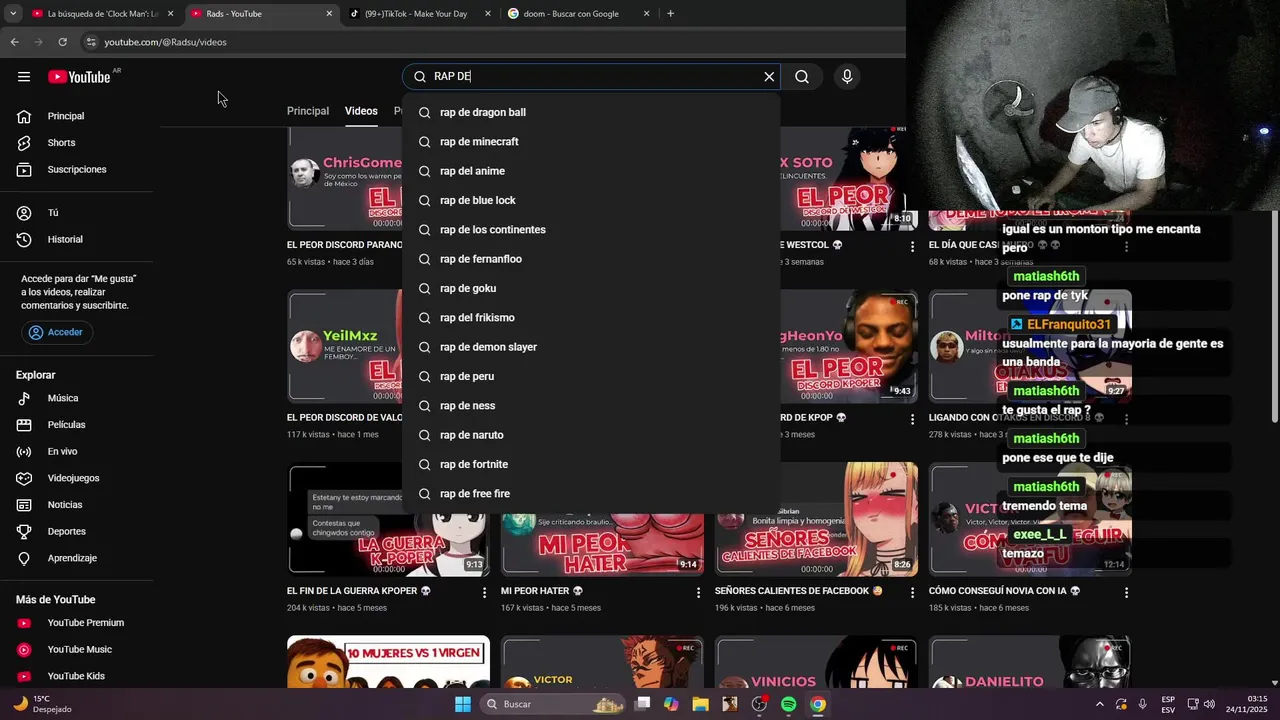1280x720 pixels.
Task: Select suggestion "rap de los continentes"
Action: tap(591, 230)
